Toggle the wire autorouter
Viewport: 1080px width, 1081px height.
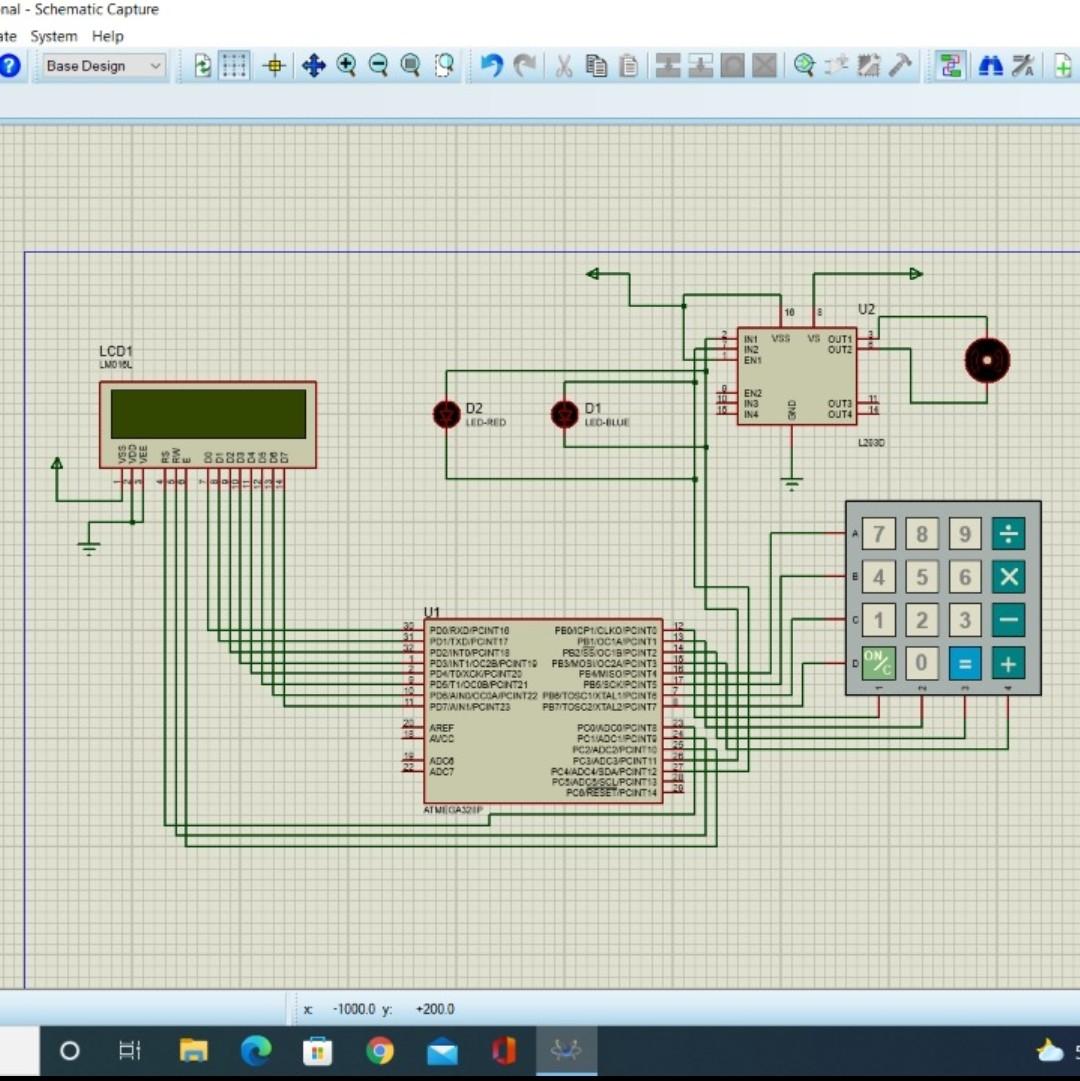950,65
